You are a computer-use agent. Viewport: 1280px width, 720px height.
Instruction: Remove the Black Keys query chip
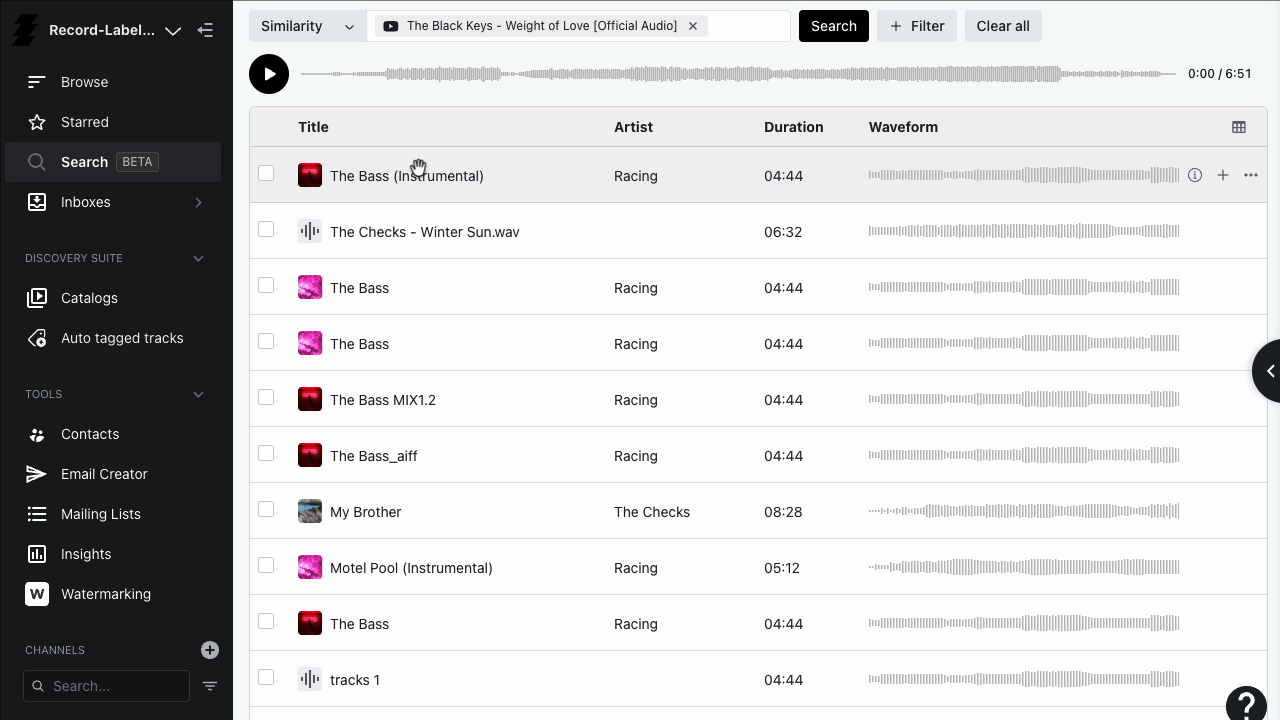[693, 26]
